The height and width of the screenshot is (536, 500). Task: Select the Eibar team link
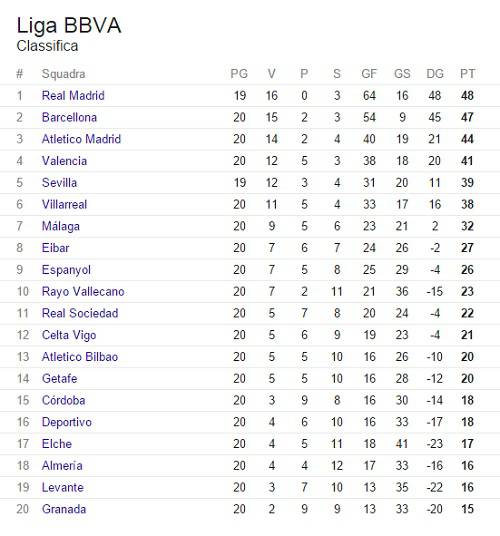tap(55, 248)
